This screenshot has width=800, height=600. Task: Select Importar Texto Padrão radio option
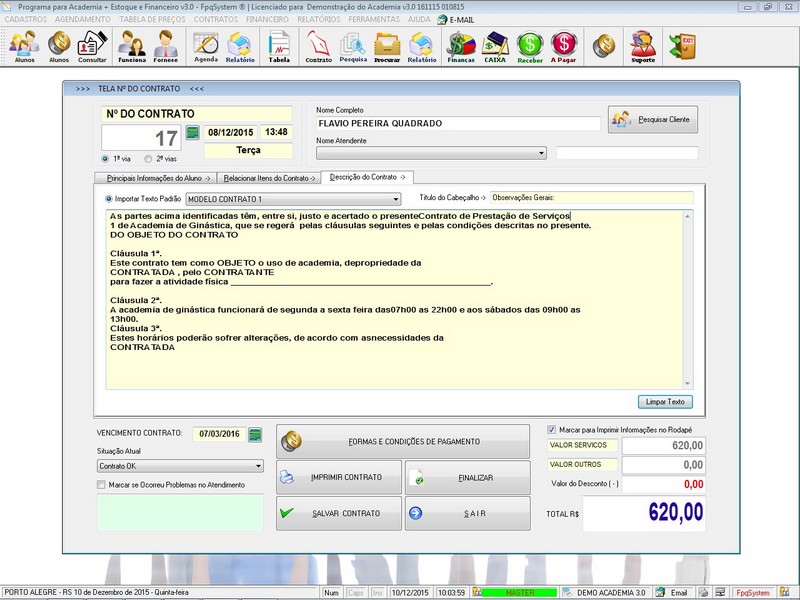pyautogui.click(x=109, y=199)
